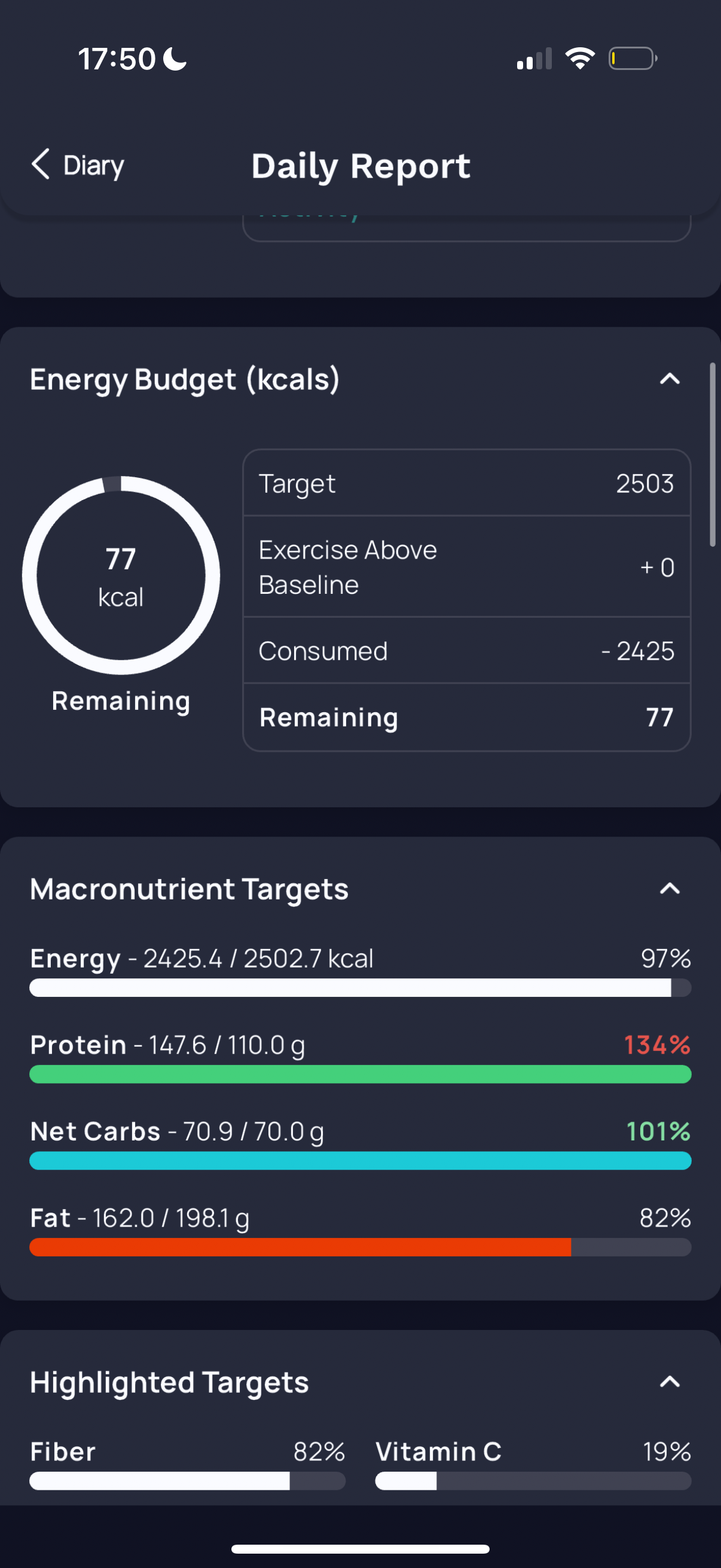The width and height of the screenshot is (721, 1568).
Task: Tap the Exercise Above Baseline row
Action: 467,567
